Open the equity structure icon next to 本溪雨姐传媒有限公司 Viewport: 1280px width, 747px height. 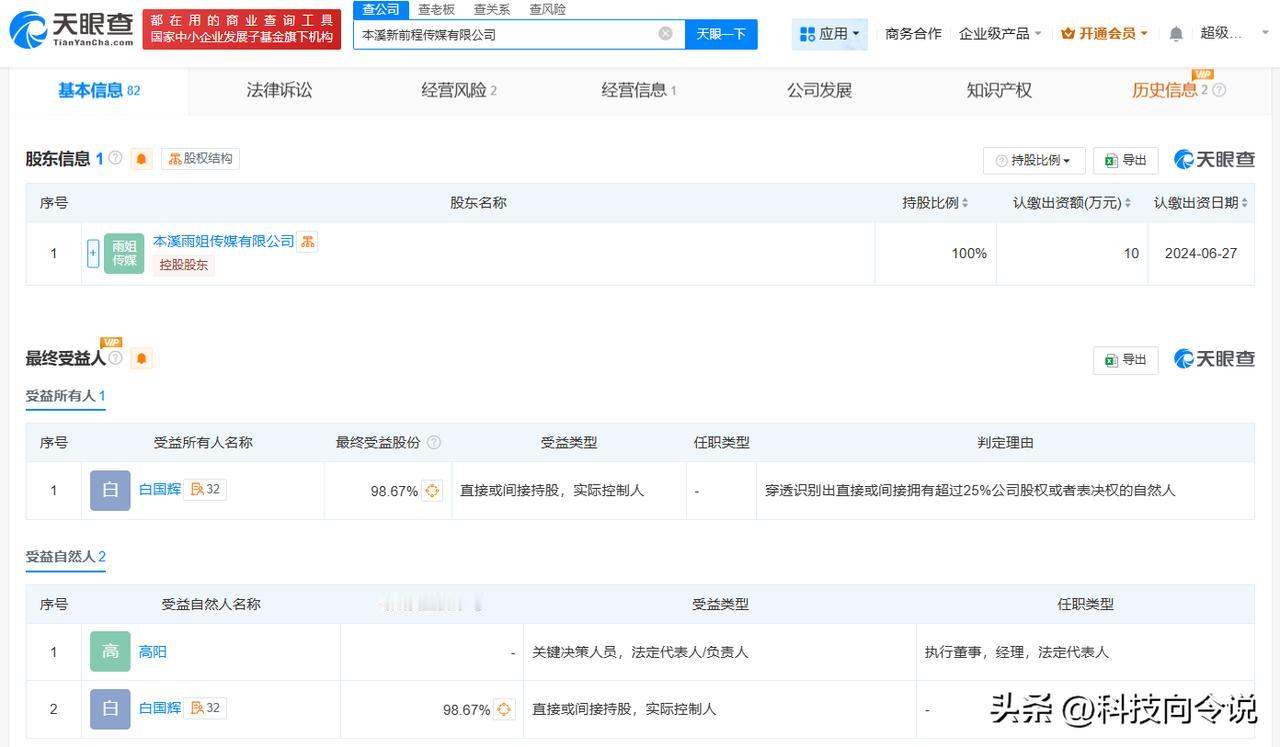coord(307,241)
